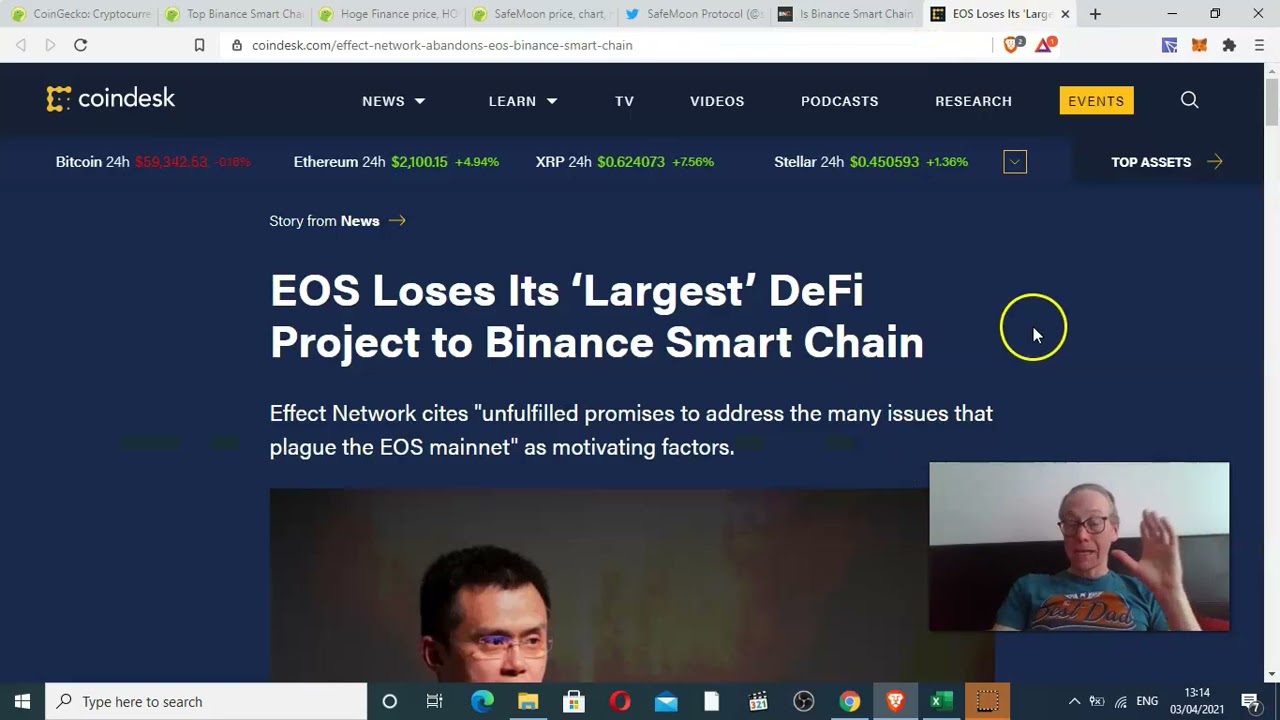Image resolution: width=1280 pixels, height=720 pixels.
Task: Switch to the SafeMoon Protocol Twitter tab
Action: [694, 14]
